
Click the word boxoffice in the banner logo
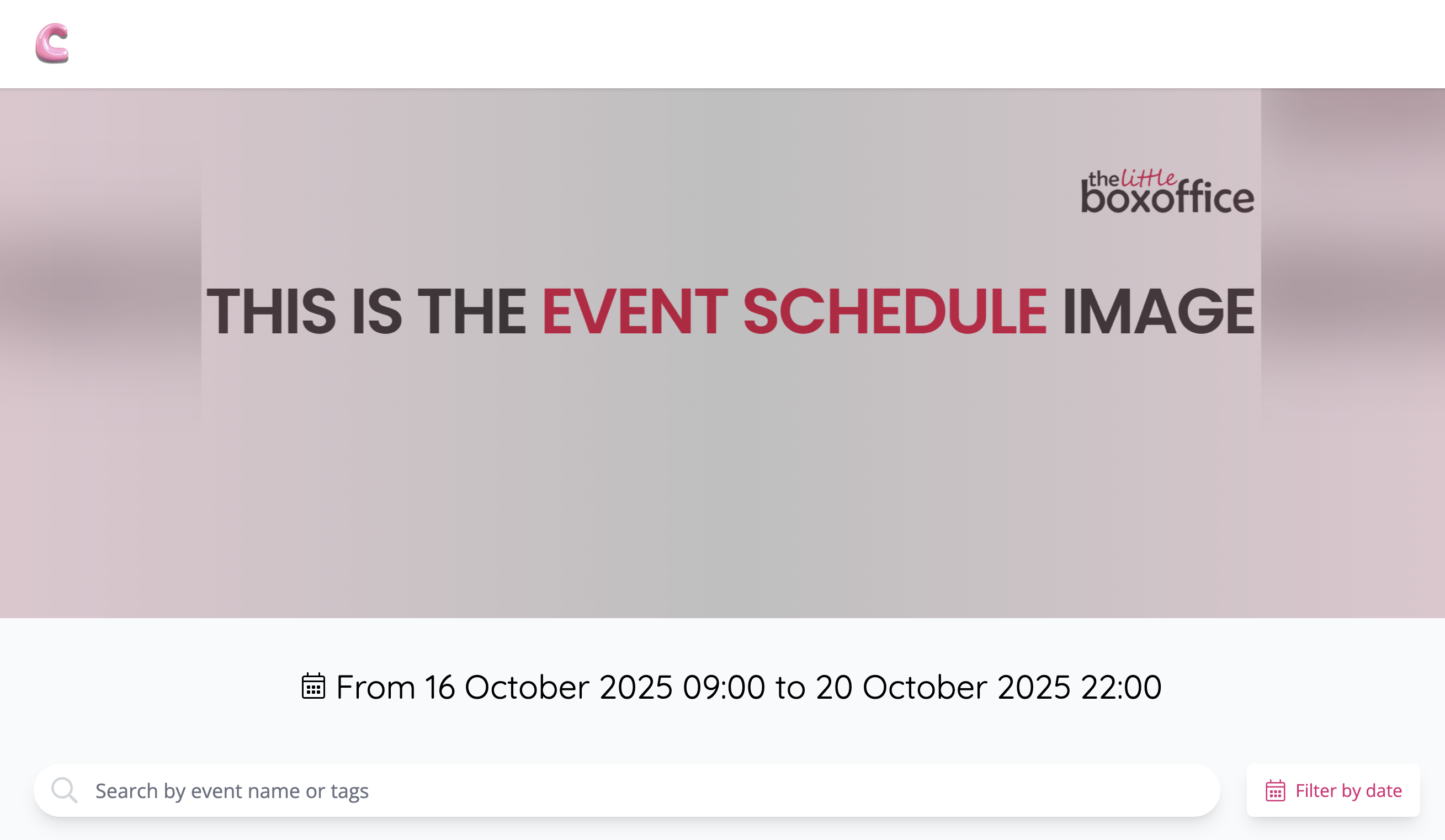click(1167, 198)
